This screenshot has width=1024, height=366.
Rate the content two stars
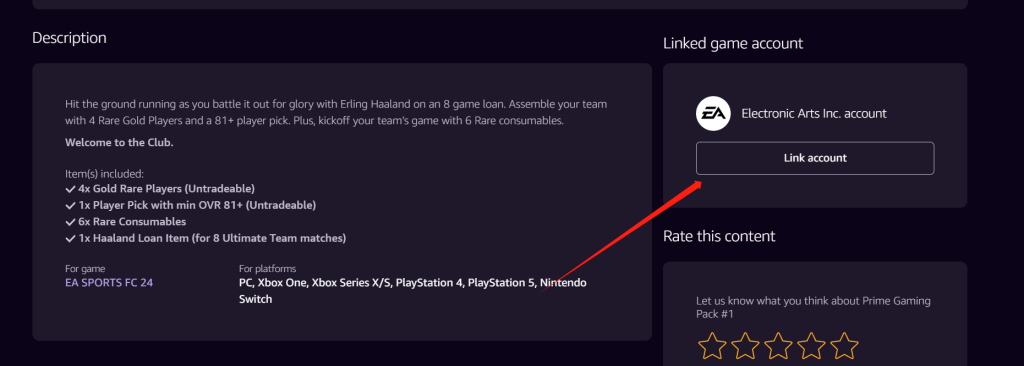point(745,346)
